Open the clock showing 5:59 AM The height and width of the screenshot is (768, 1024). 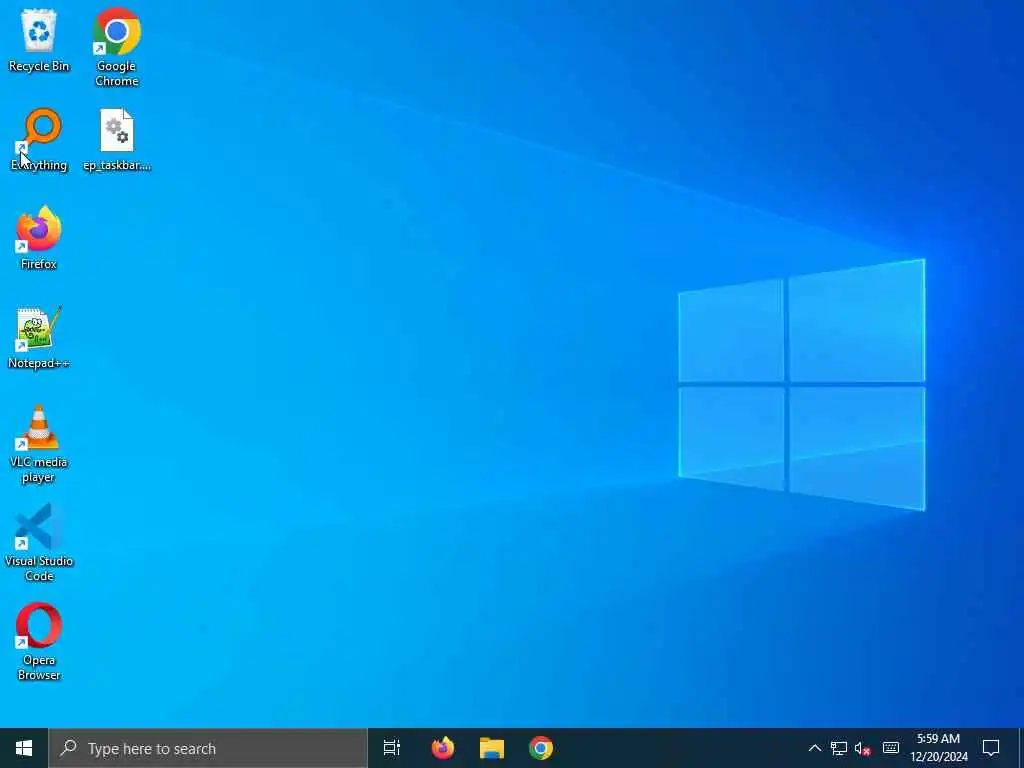point(938,748)
